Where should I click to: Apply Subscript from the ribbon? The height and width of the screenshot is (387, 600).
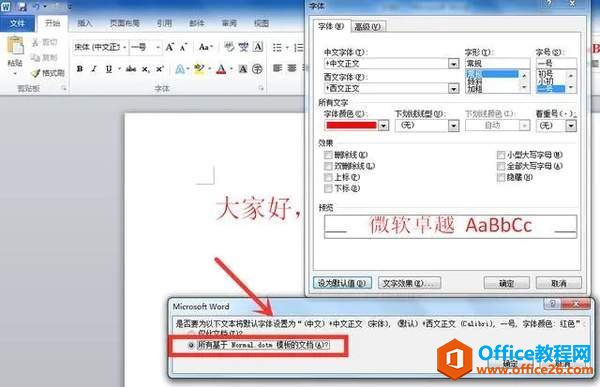point(145,69)
